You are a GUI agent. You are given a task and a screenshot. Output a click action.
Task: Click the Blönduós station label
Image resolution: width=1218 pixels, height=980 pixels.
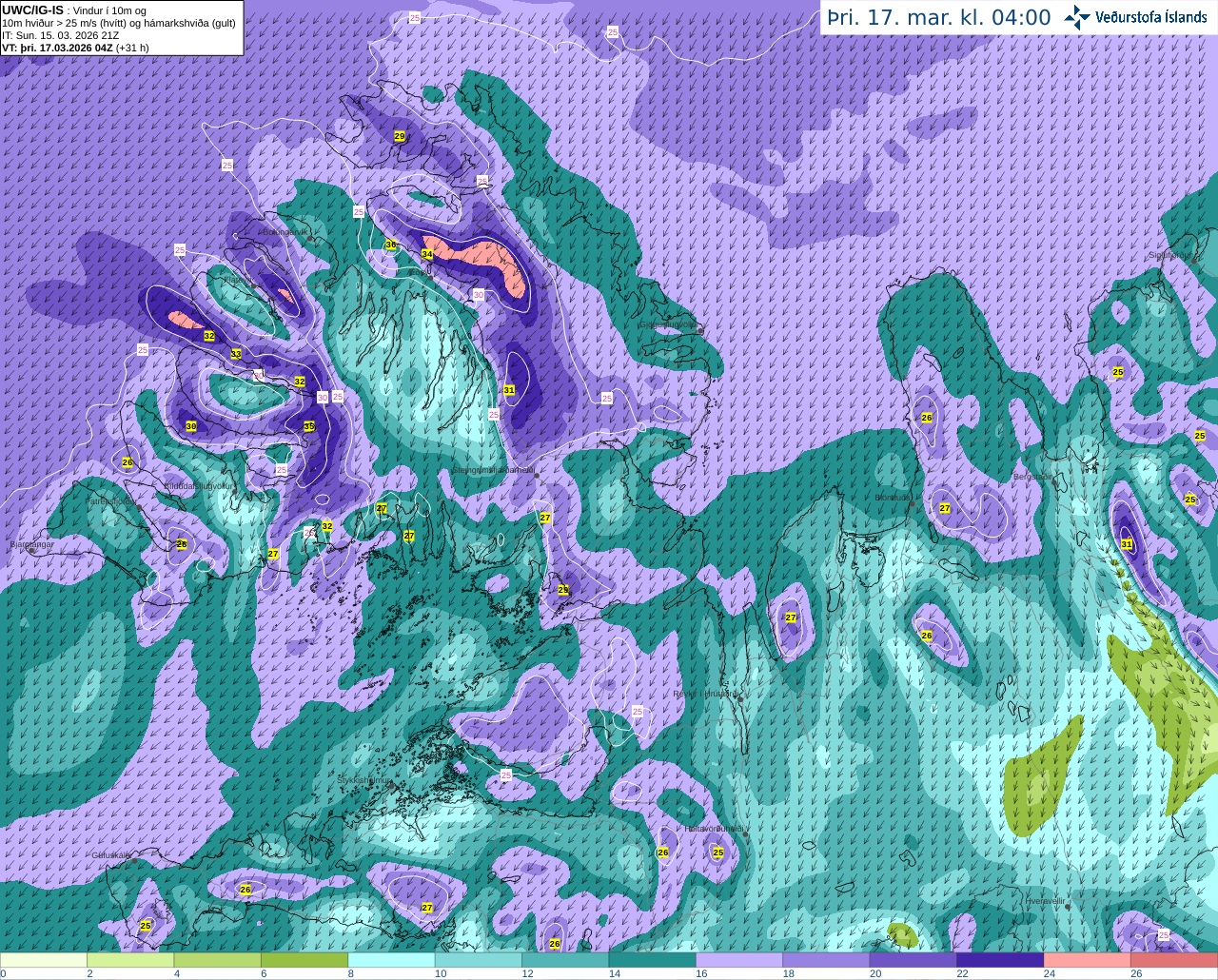[x=894, y=497]
